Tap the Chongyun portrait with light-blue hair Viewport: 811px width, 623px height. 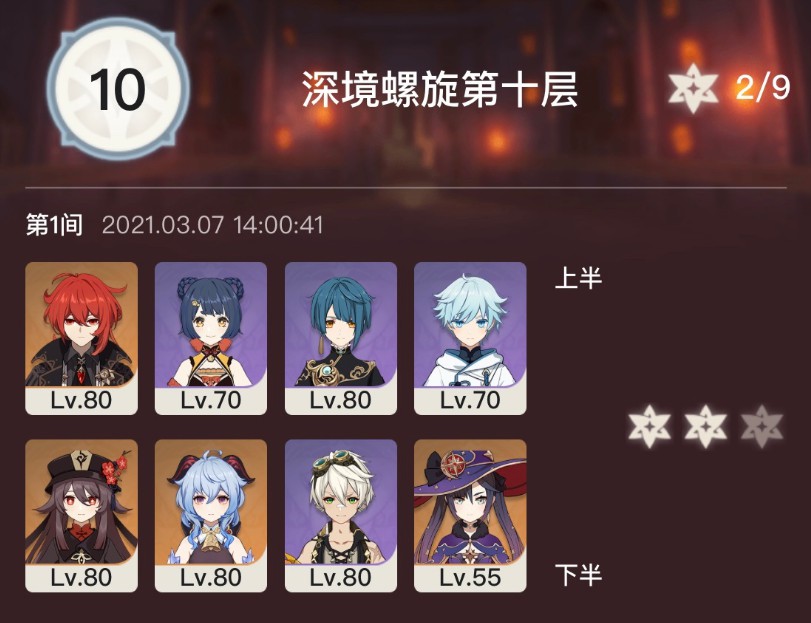(470, 338)
